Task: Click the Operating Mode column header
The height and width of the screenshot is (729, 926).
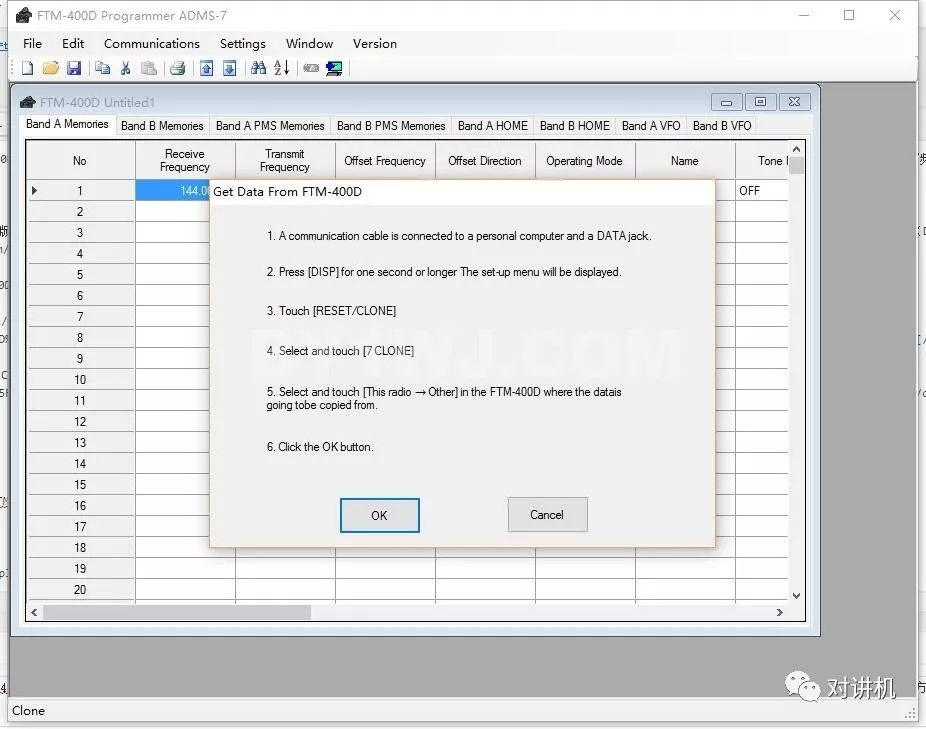Action: [585, 160]
